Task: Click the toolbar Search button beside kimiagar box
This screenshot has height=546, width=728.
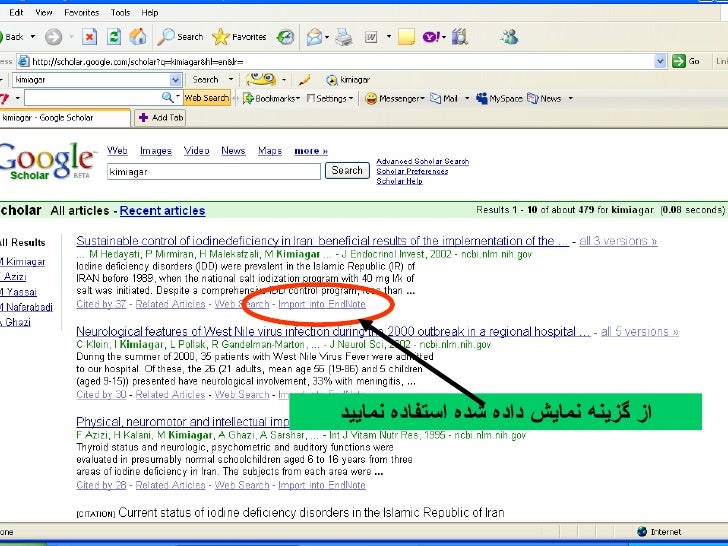Action: point(205,80)
